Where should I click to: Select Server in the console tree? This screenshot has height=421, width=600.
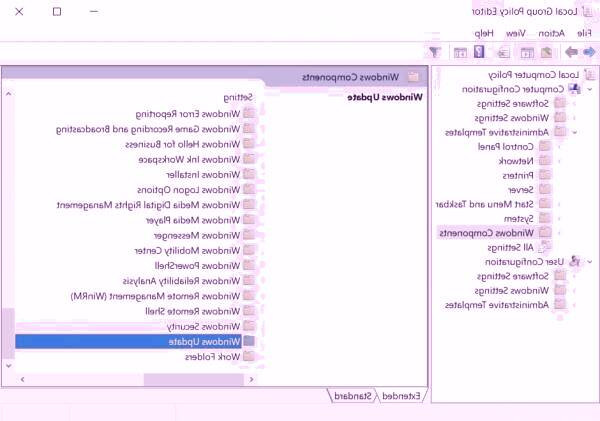(x=520, y=190)
